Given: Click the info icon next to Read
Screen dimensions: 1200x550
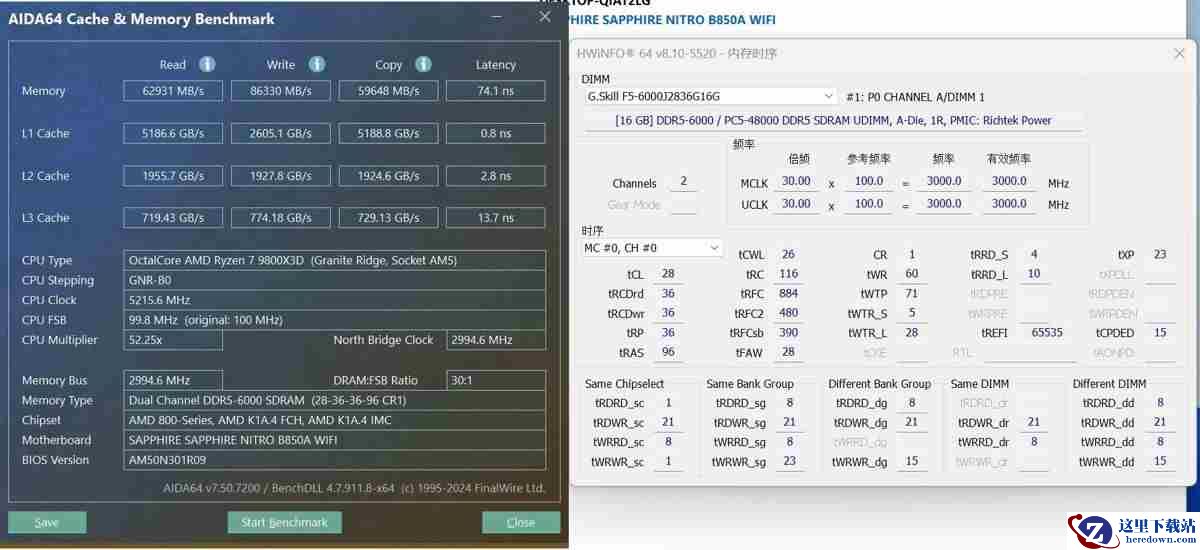Looking at the screenshot, I should coord(207,64).
